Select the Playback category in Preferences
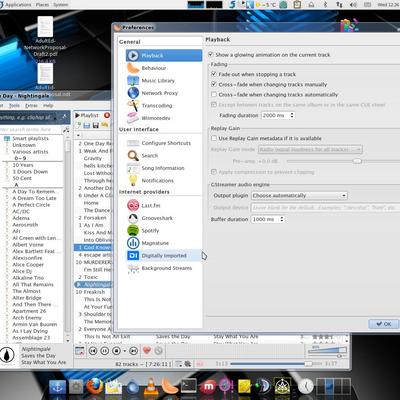The width and height of the screenshot is (400, 400). point(164,55)
